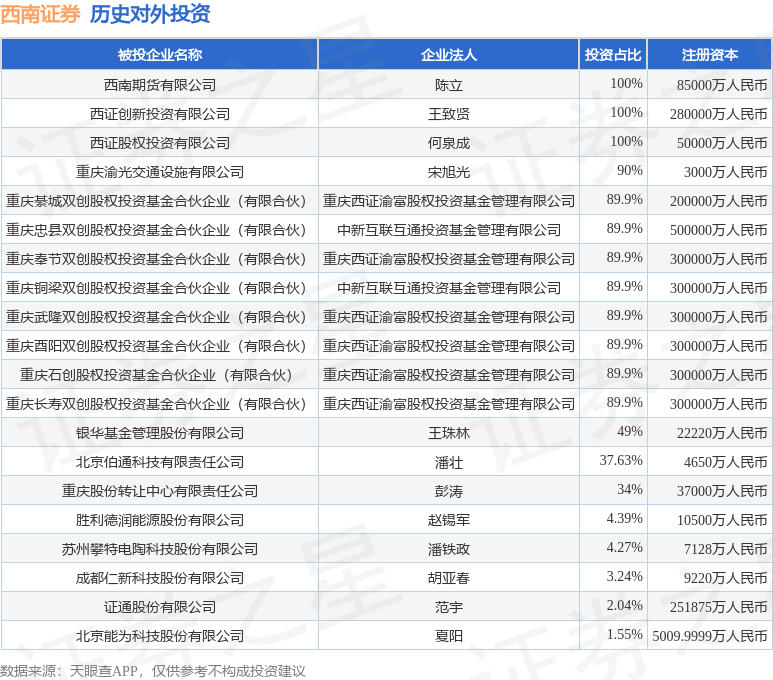Click the cell 西证股权投资有限公司
Screen dimensions: 773x680
[160, 143]
